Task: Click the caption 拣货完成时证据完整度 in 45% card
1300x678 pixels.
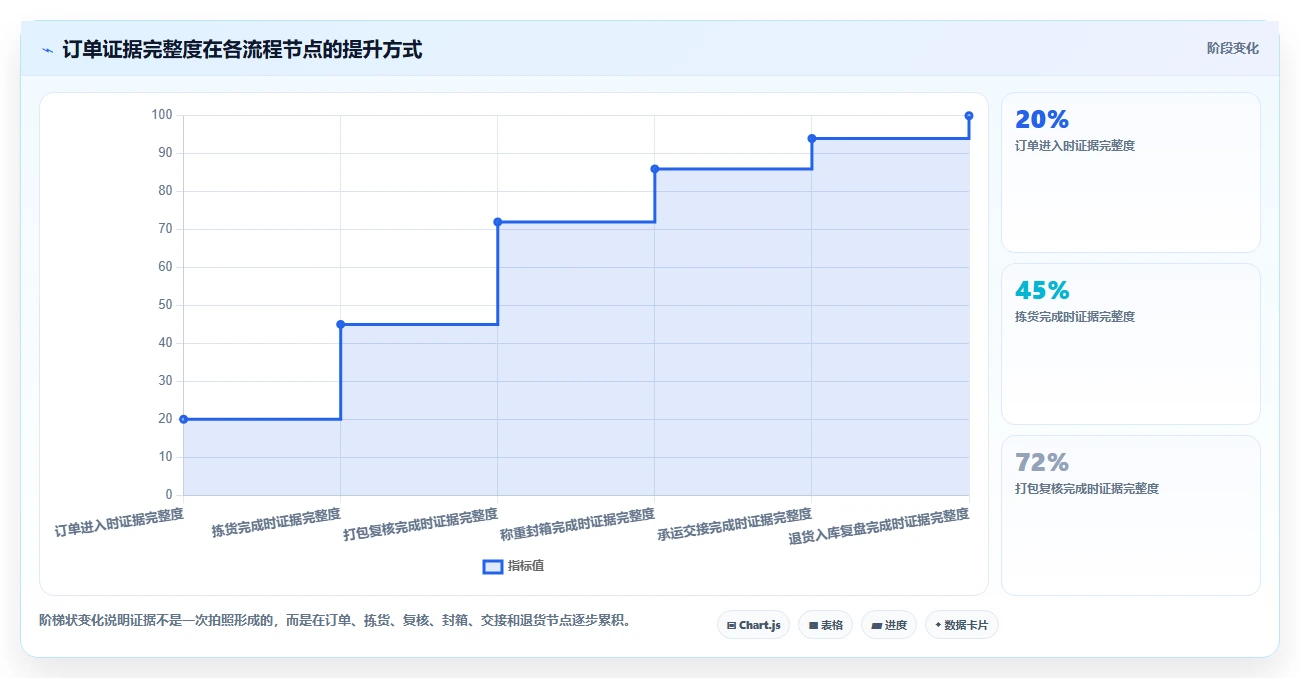Action: pos(1075,317)
